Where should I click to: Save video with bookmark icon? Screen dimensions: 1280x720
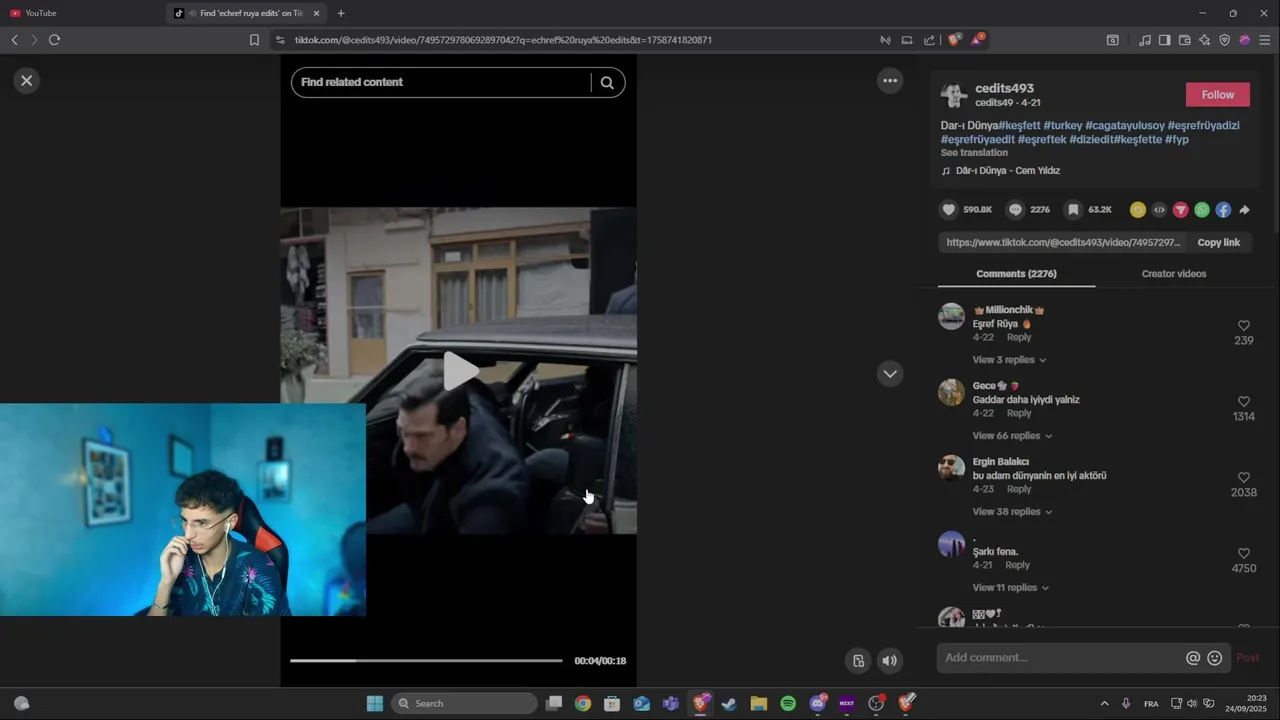click(1073, 210)
